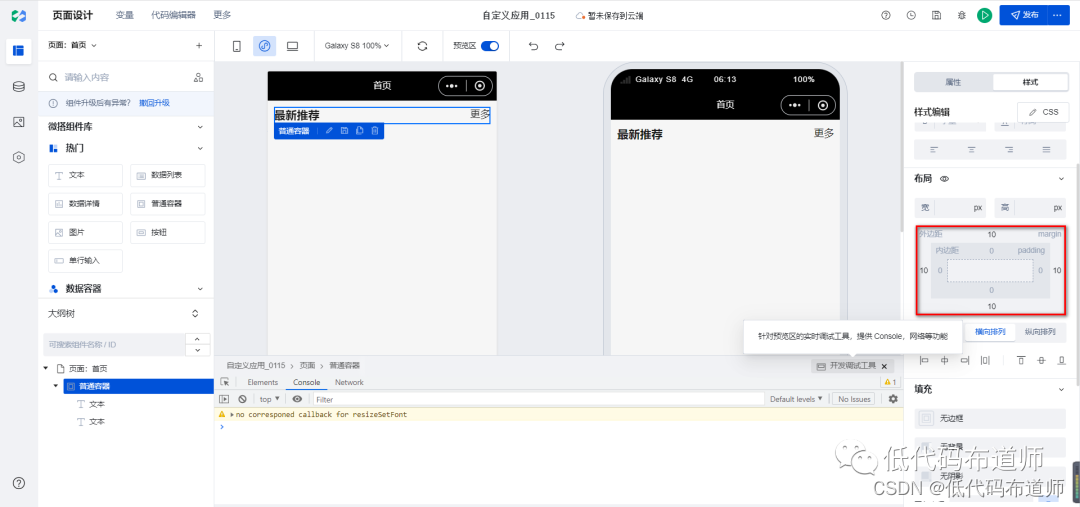Click the delete trash on container toolbar
Viewport: 1080px width, 507px height.
(x=375, y=131)
